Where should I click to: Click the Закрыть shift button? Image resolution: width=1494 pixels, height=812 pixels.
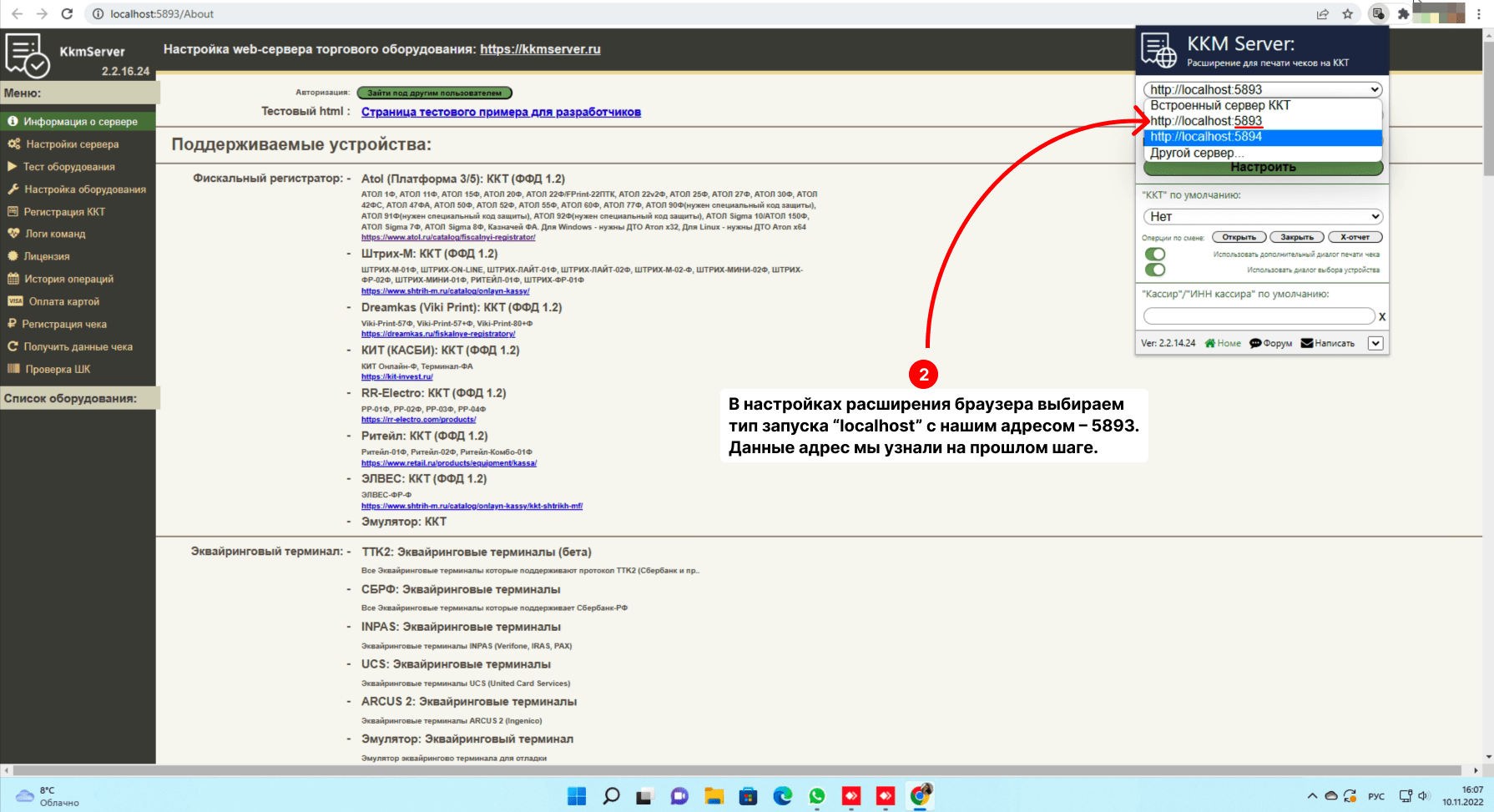[x=1297, y=237]
